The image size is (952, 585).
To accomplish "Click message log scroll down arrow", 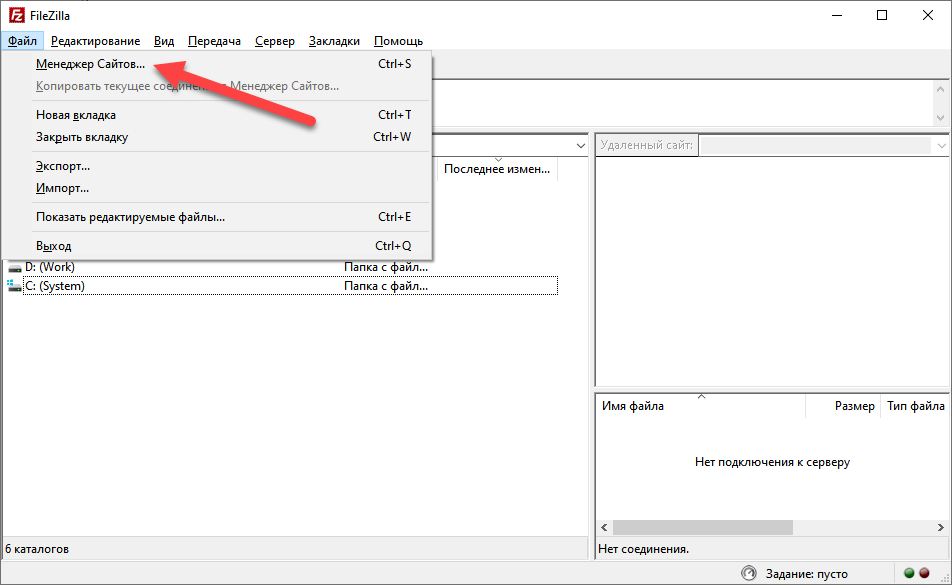I will (940, 117).
